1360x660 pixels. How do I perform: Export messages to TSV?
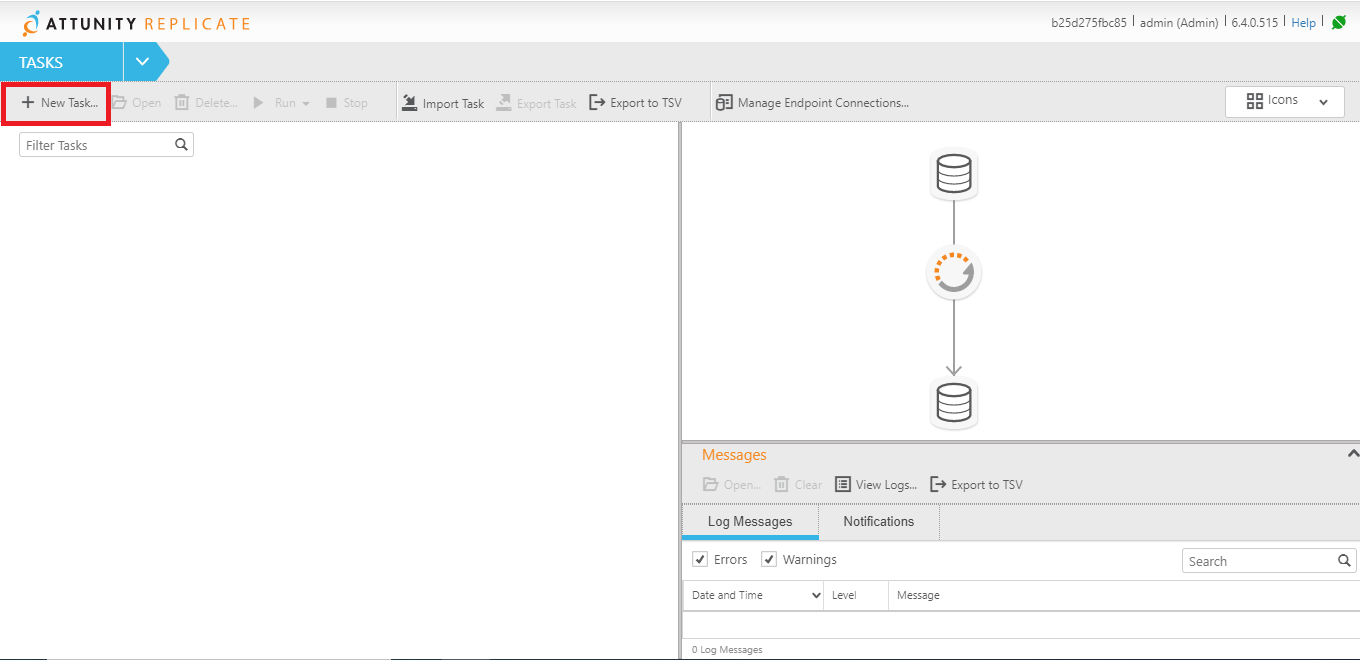point(977,485)
